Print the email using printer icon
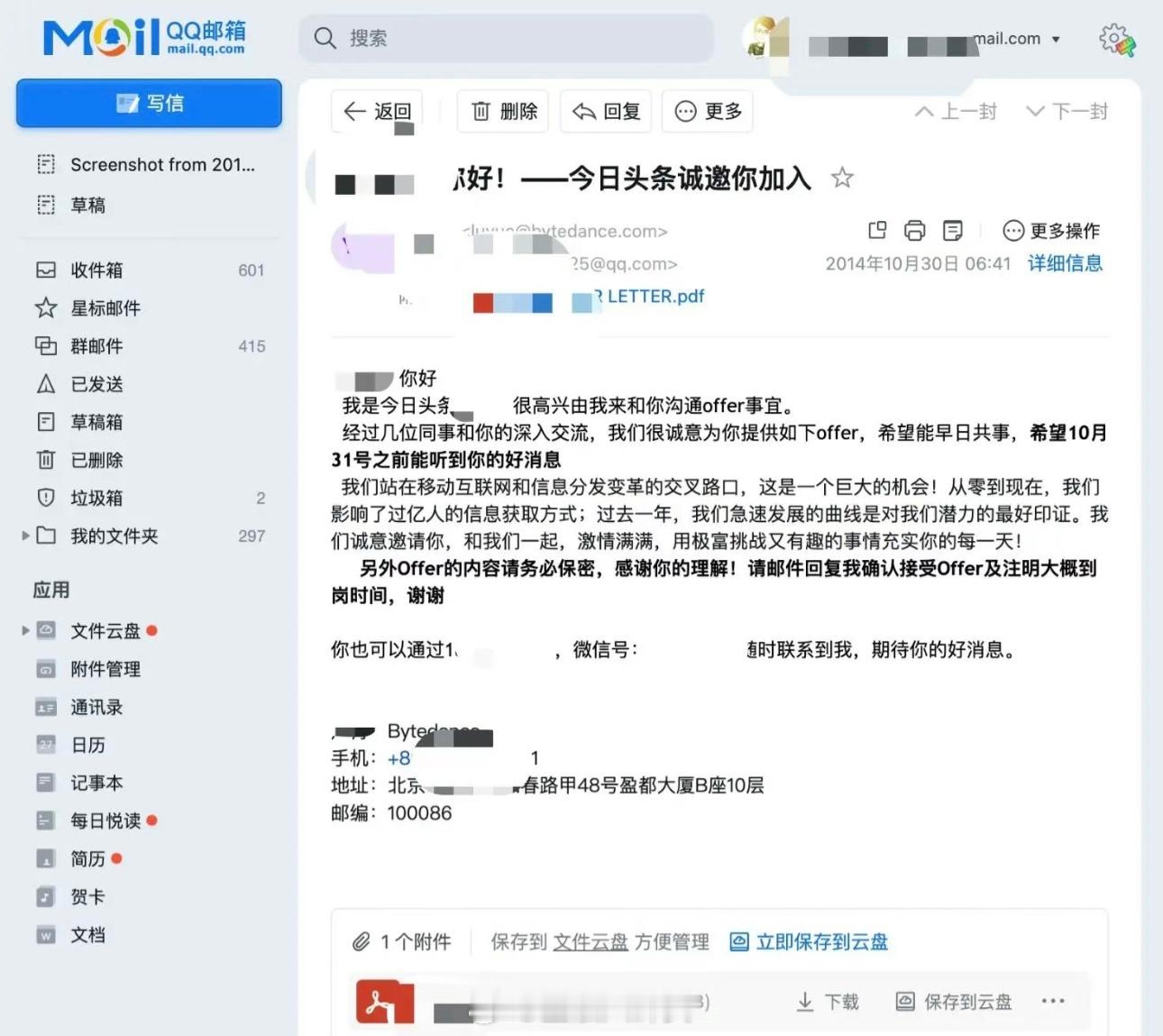The width and height of the screenshot is (1163, 1036). point(914,231)
